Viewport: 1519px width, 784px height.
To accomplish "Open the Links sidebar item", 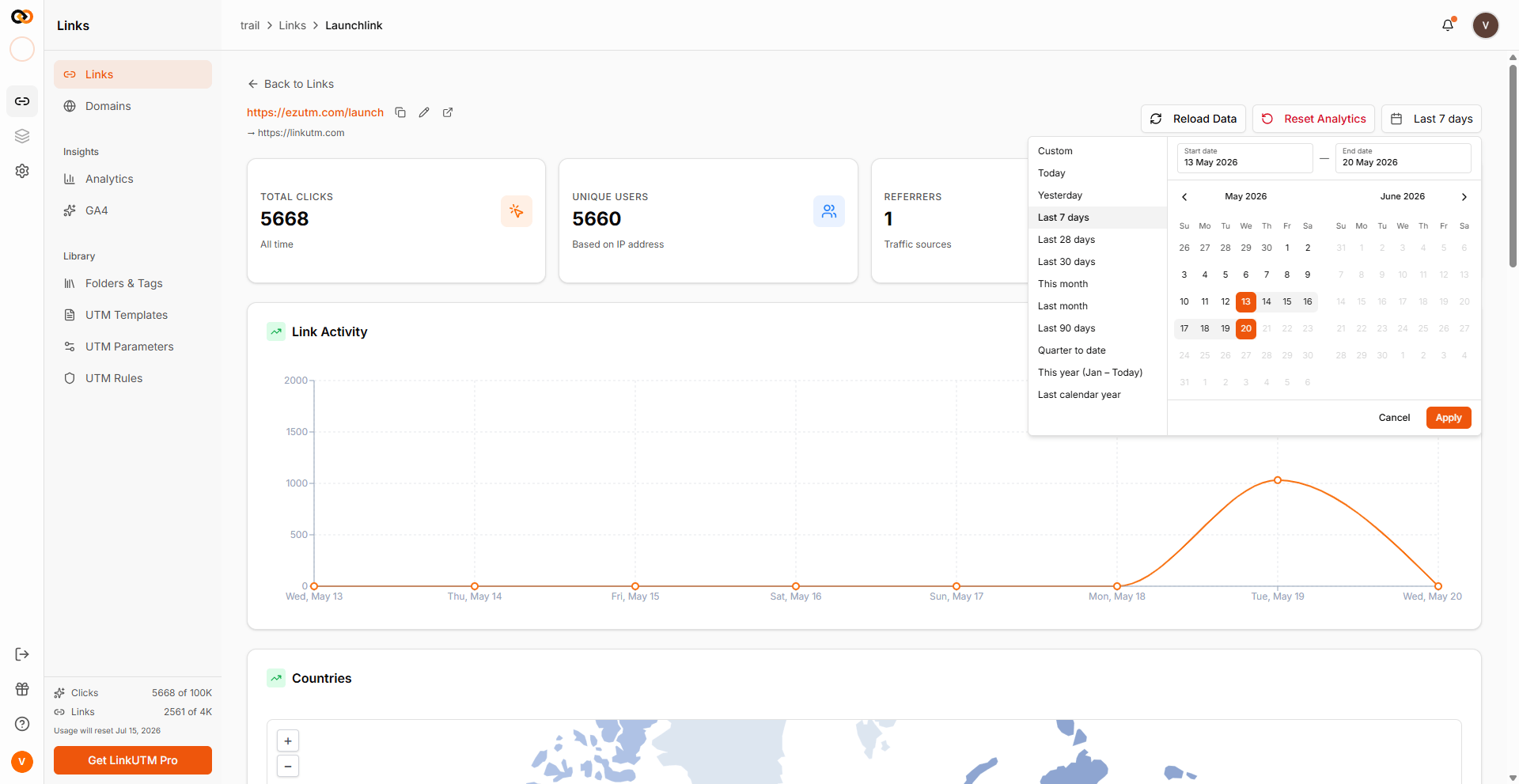I will pos(133,74).
